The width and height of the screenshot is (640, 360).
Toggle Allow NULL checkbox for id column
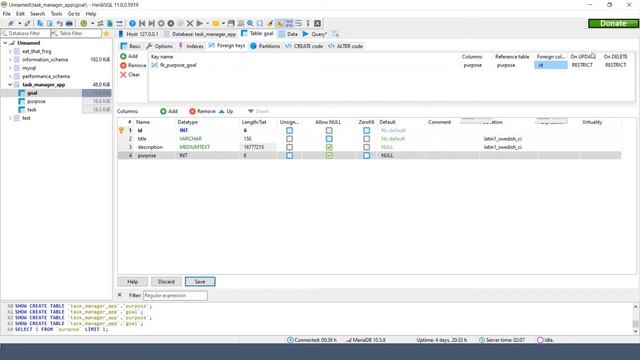click(329, 131)
